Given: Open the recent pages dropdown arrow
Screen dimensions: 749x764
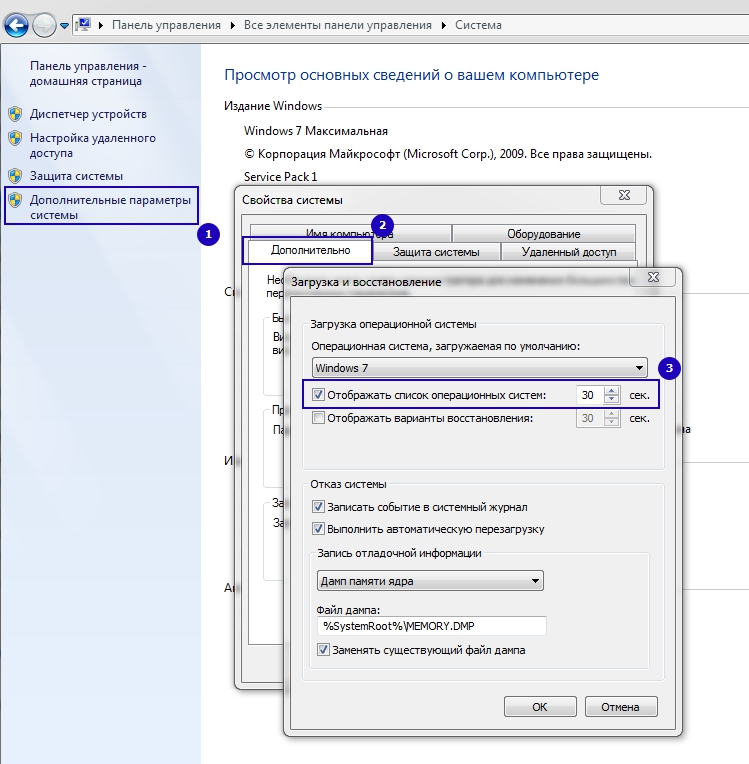Looking at the screenshot, I should tap(65, 22).
